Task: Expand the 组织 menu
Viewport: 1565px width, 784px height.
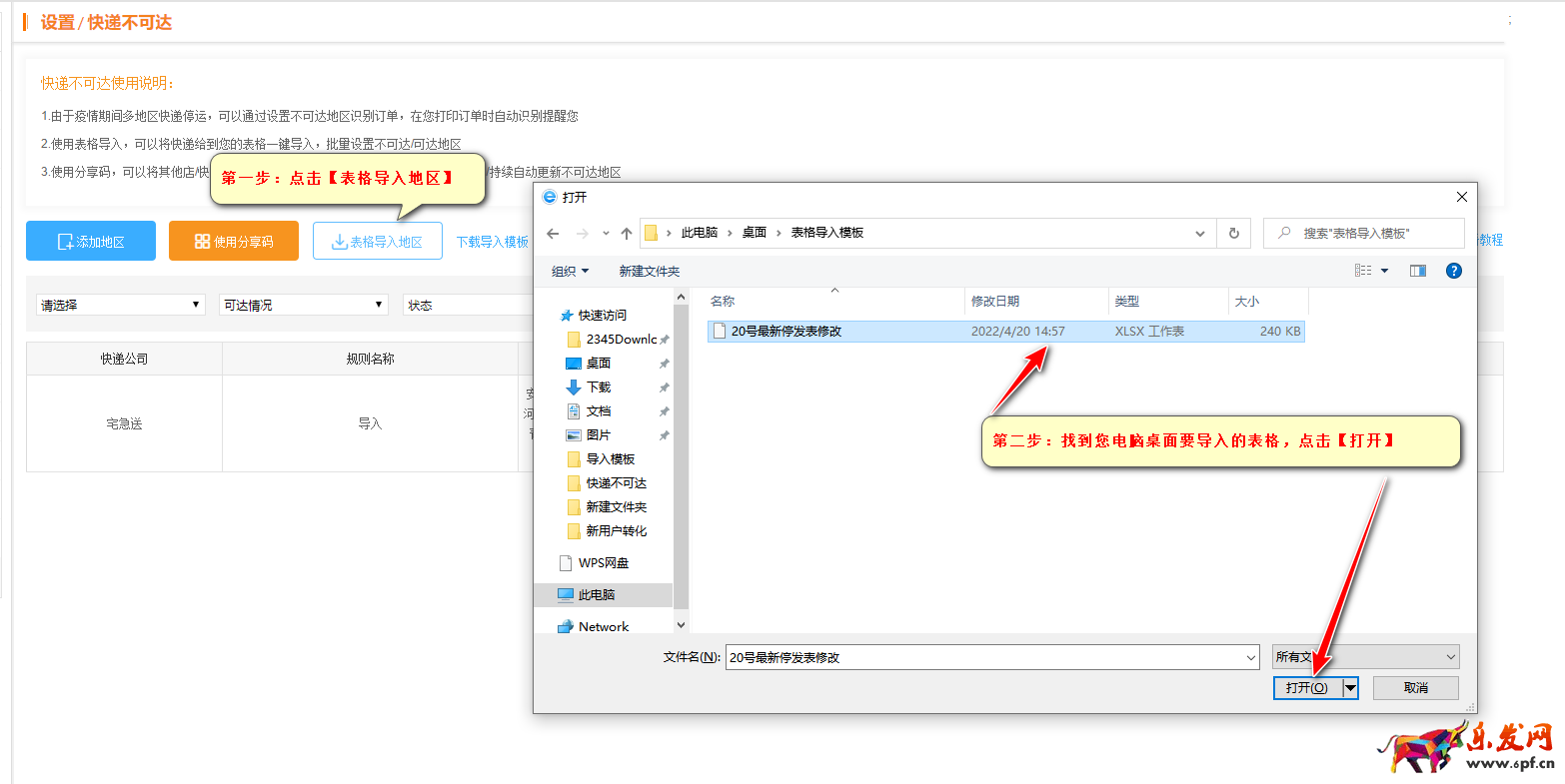Action: 570,272
